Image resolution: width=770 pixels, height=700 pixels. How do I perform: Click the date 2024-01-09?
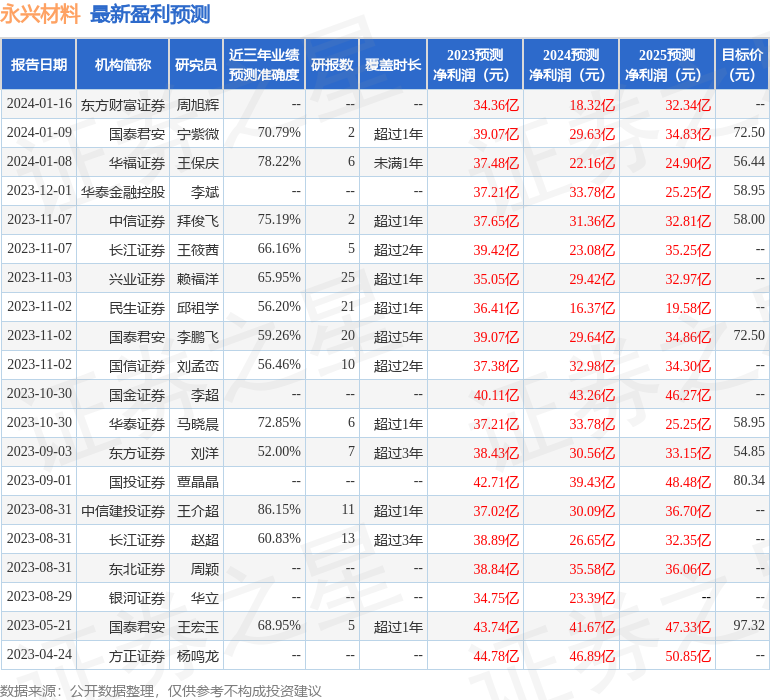pos(39,133)
